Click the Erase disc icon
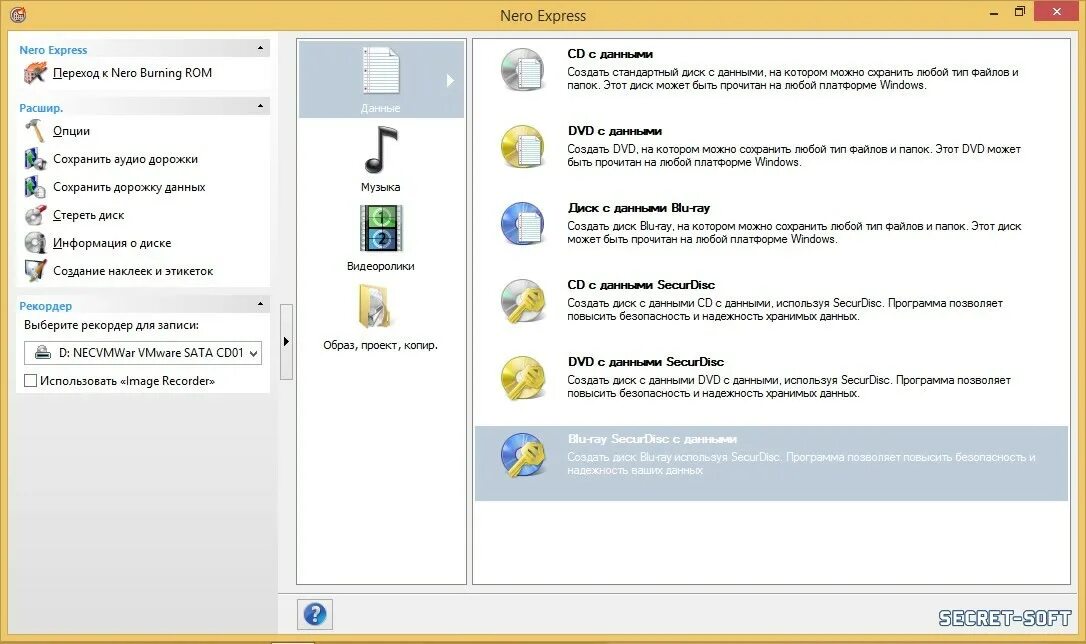 [x=35, y=215]
